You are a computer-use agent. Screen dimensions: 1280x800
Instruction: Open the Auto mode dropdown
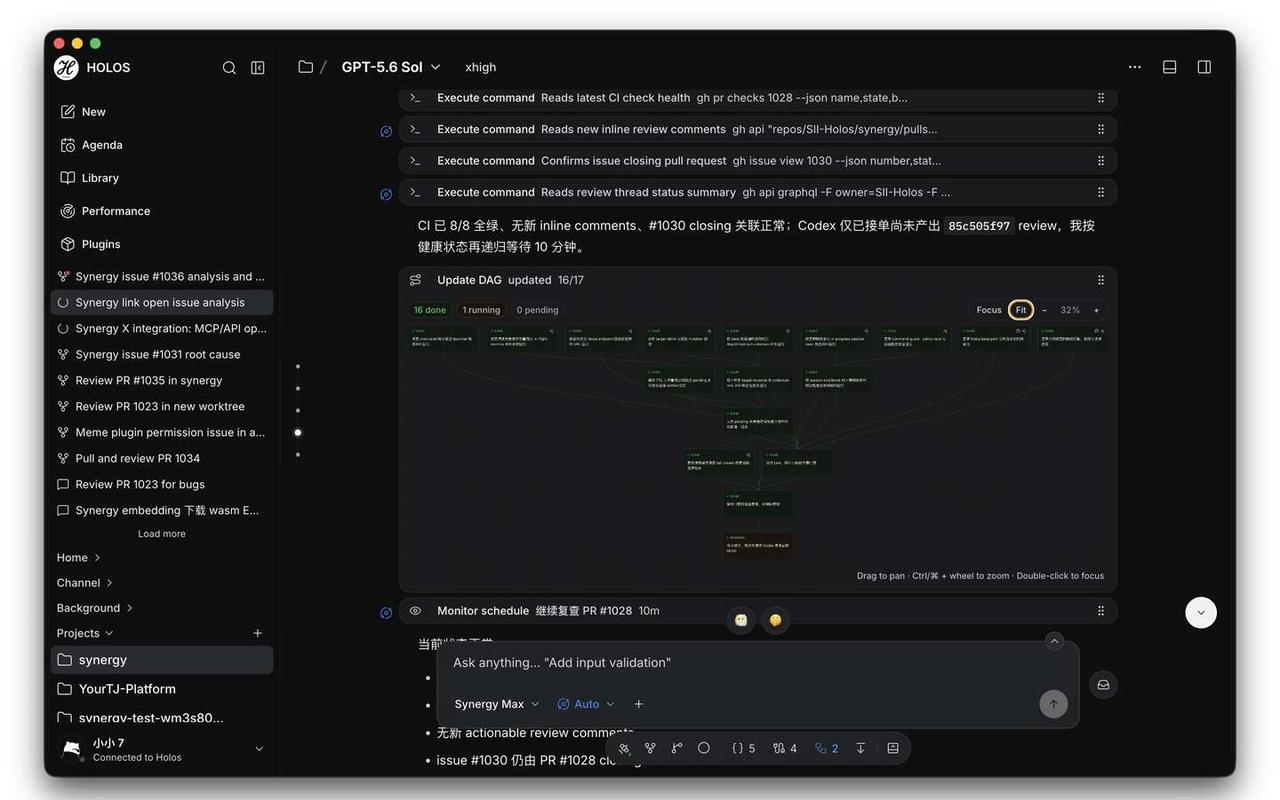click(x=586, y=704)
